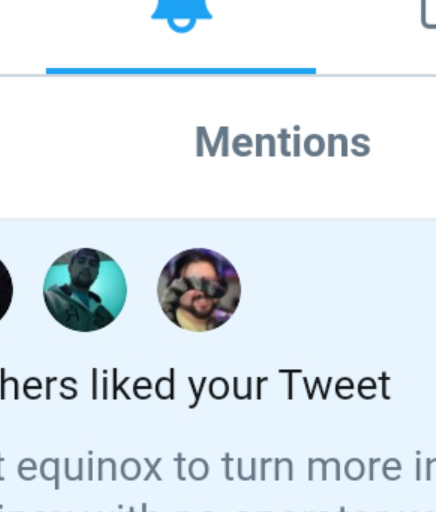The width and height of the screenshot is (436, 512).
Task: Click the word 'Tweet' in the notification
Action: click(x=334, y=385)
